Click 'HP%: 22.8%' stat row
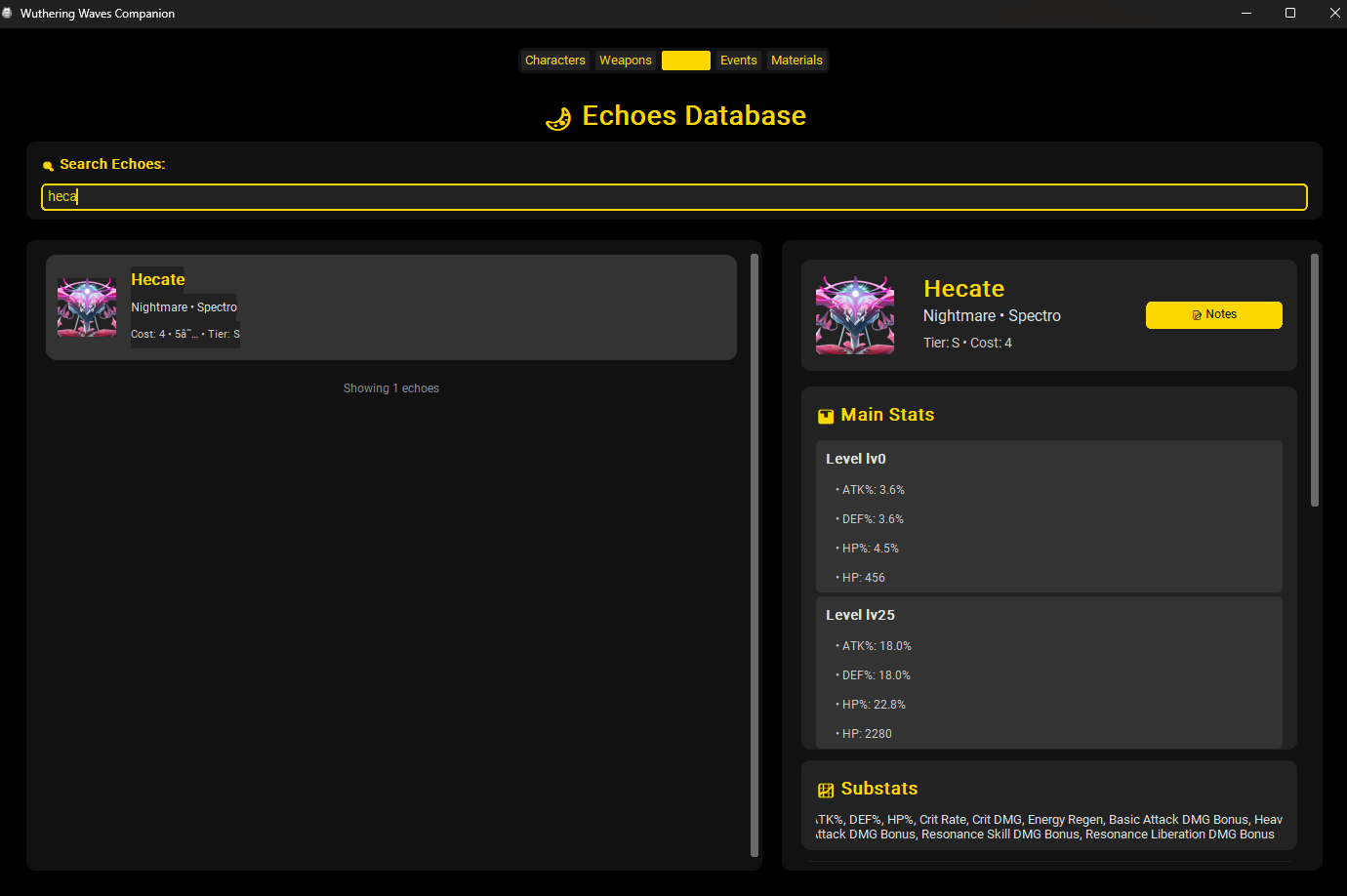 871,705
